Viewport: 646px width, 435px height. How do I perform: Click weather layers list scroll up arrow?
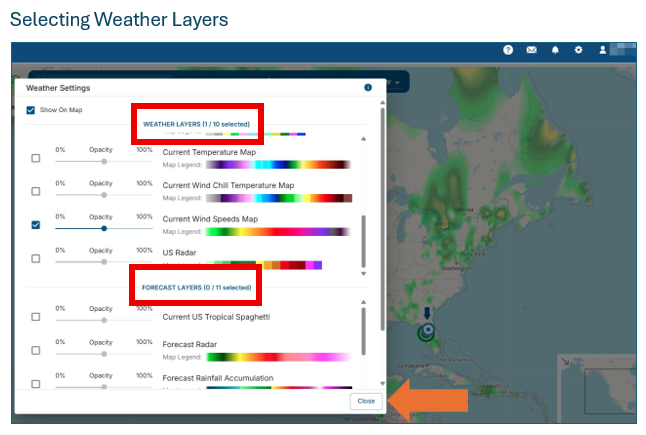point(363,139)
